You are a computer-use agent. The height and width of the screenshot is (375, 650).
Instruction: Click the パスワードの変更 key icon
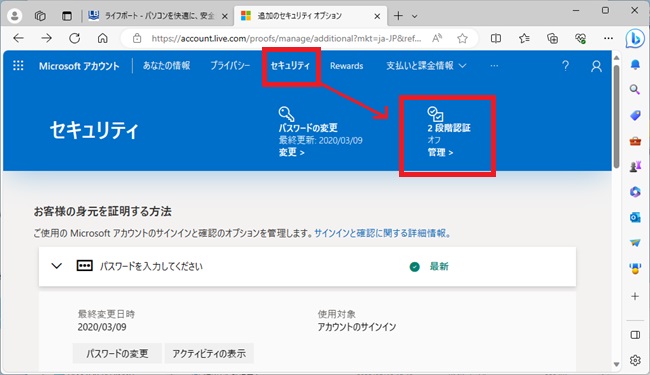coord(286,114)
